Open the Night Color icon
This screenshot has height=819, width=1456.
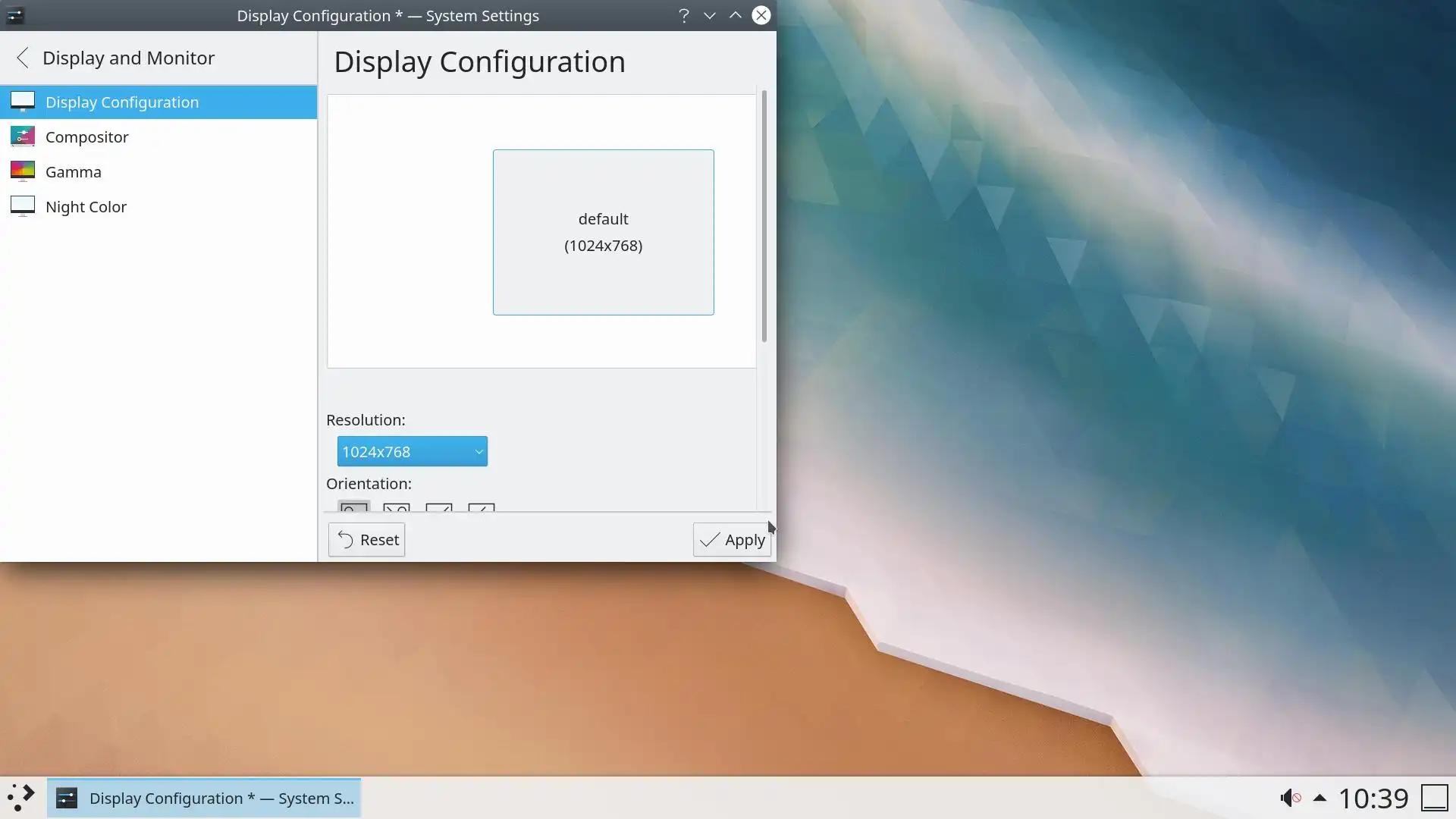23,206
